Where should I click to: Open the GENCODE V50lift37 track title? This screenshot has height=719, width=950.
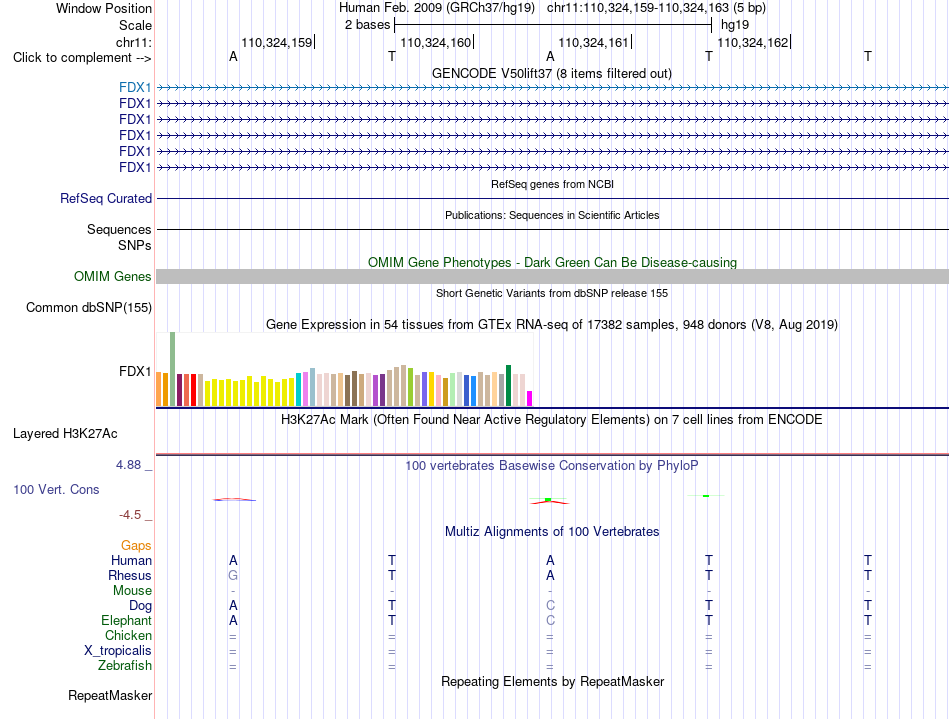coord(551,73)
